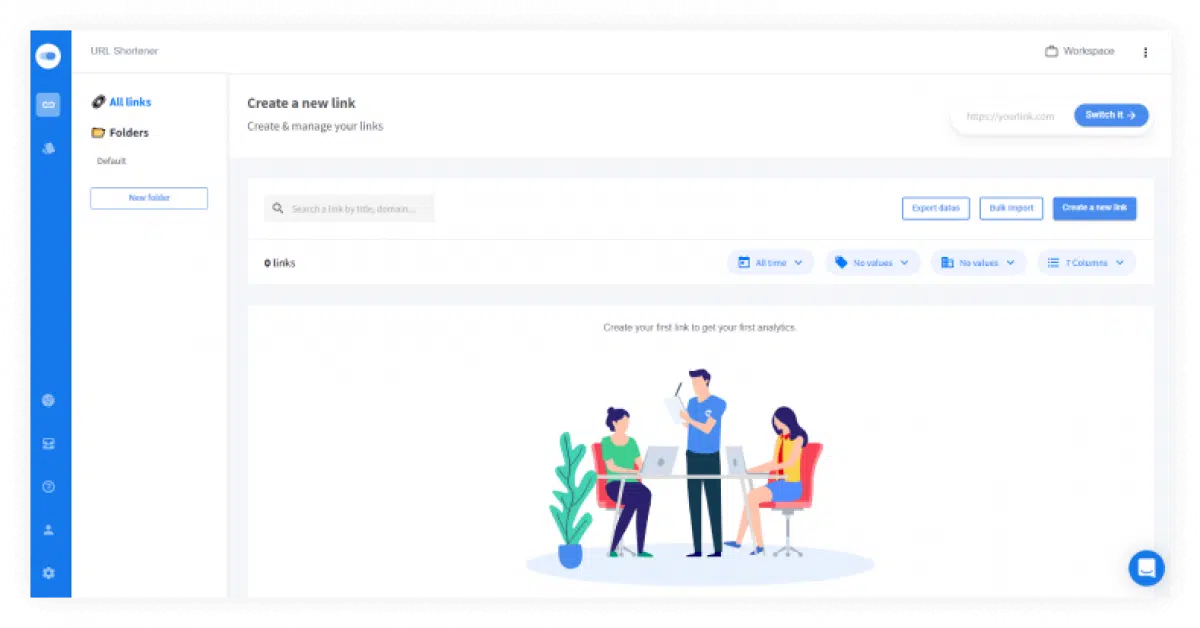Click the app logo in the sidebar
1200x628 pixels.
point(48,56)
